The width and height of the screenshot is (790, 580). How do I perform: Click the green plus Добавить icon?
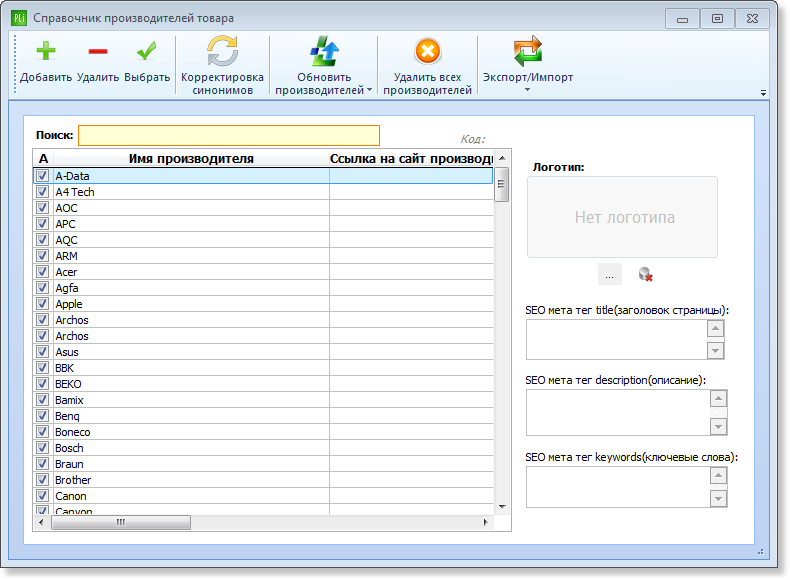point(46,51)
